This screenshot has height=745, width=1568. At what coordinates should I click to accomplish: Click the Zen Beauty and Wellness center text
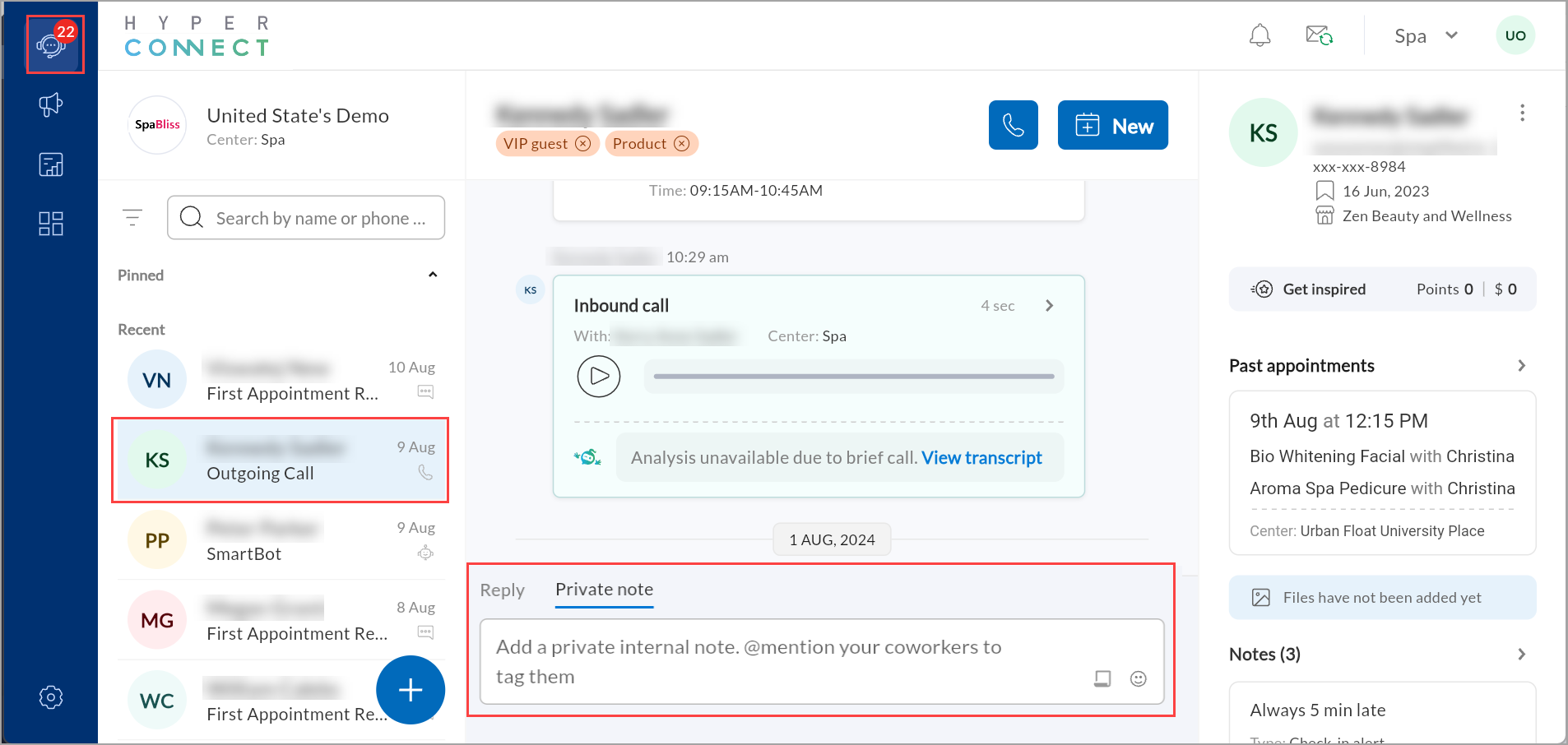[x=1427, y=216]
